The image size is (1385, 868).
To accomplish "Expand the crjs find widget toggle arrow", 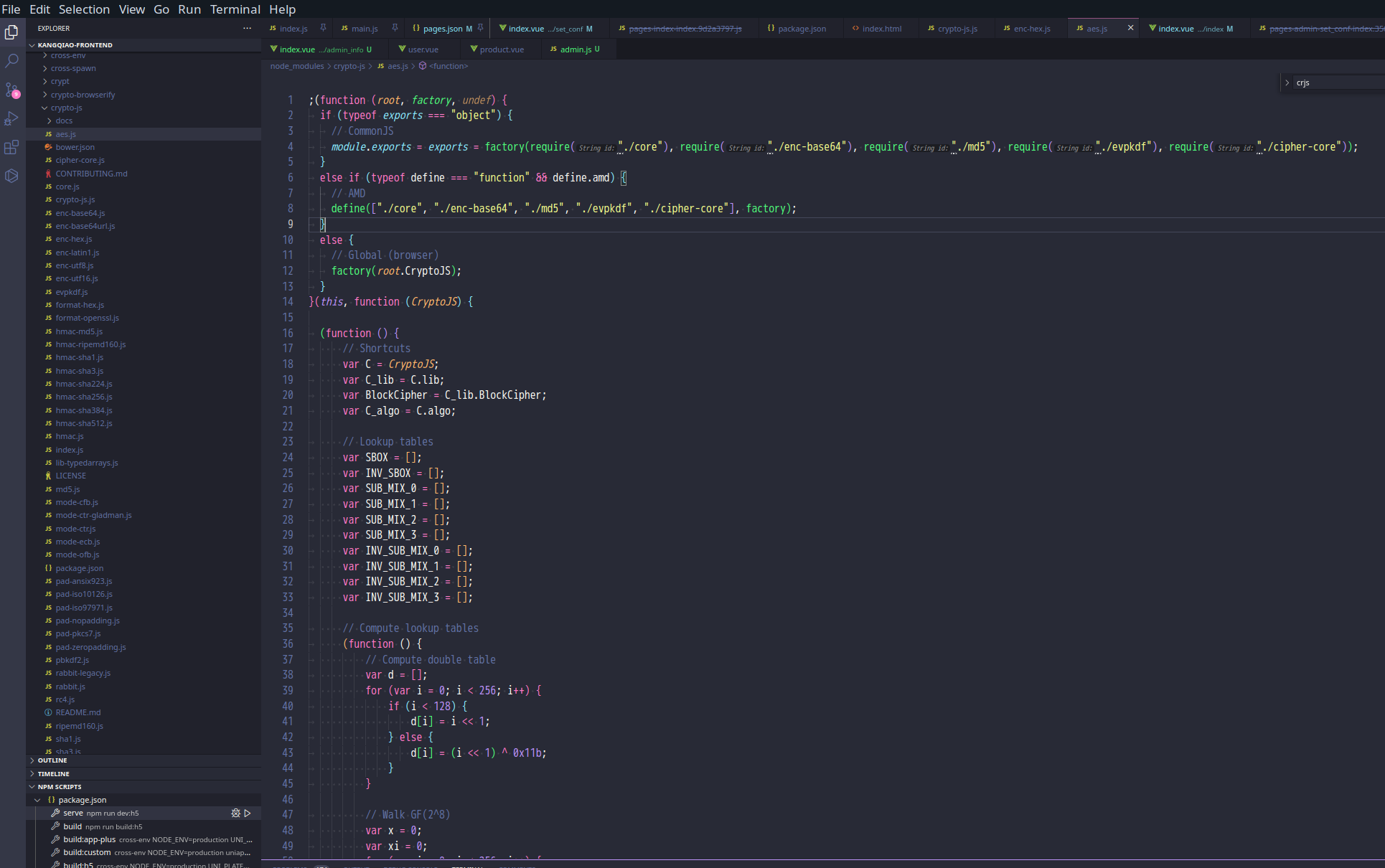I will tap(1287, 83).
